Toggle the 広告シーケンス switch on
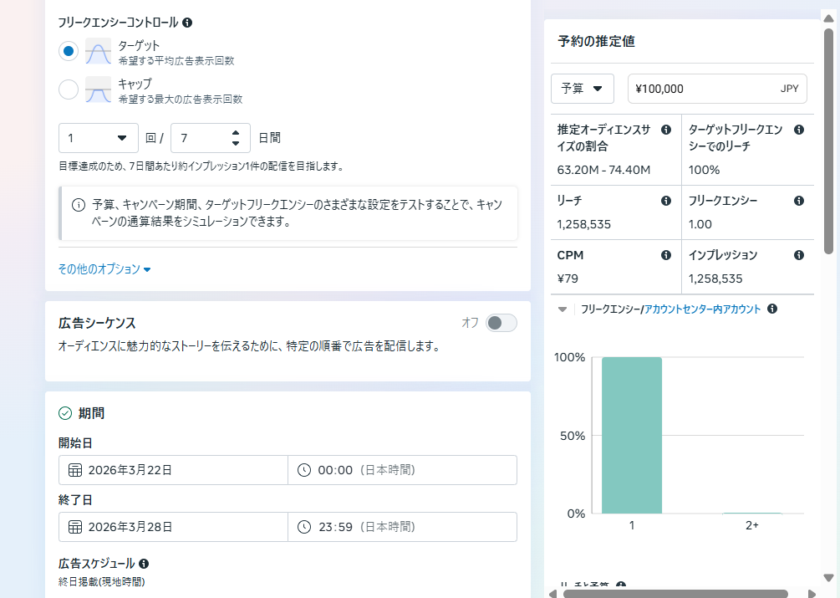The height and width of the screenshot is (598, 840). coord(501,323)
